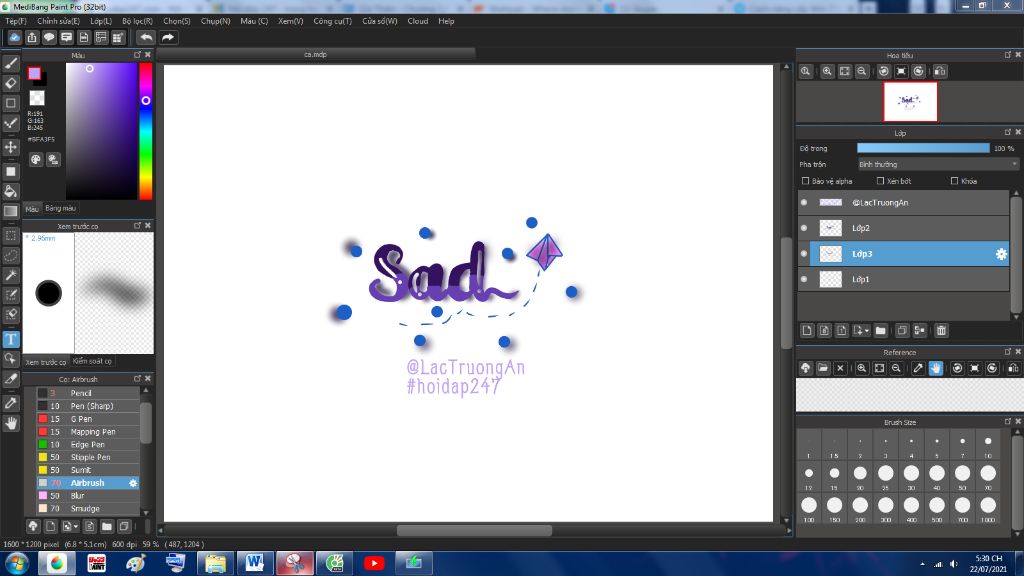Open the ca.mdp document tab
The image size is (1024, 576).
[315, 54]
